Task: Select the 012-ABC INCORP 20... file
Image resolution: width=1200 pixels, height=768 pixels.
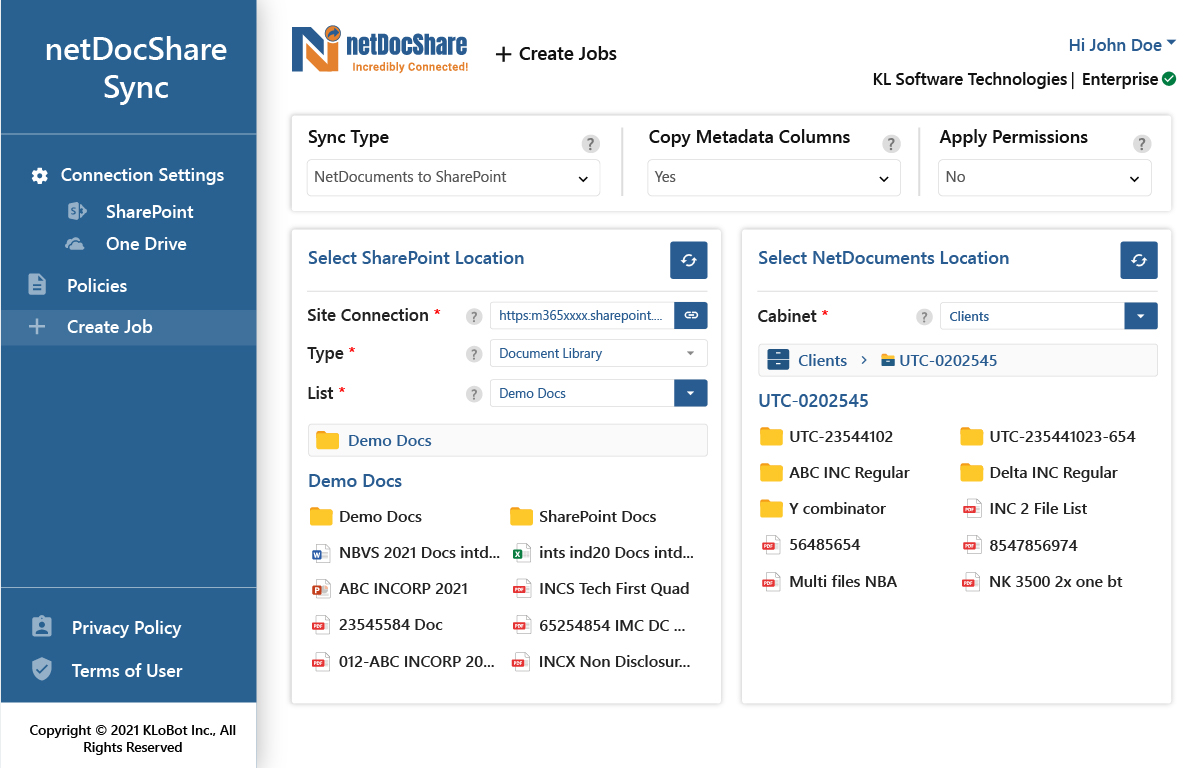Action: (403, 661)
